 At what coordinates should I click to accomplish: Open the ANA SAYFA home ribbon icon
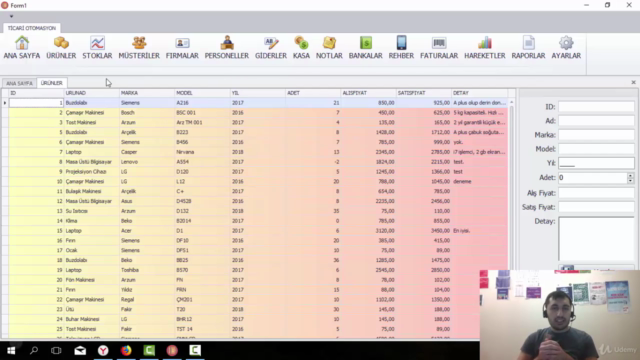tap(22, 48)
